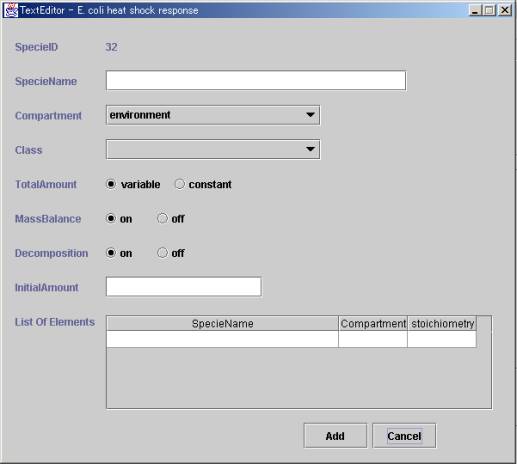Screen dimensions: 517x464
Task: Focus the SpecieName text field
Action: point(256,80)
